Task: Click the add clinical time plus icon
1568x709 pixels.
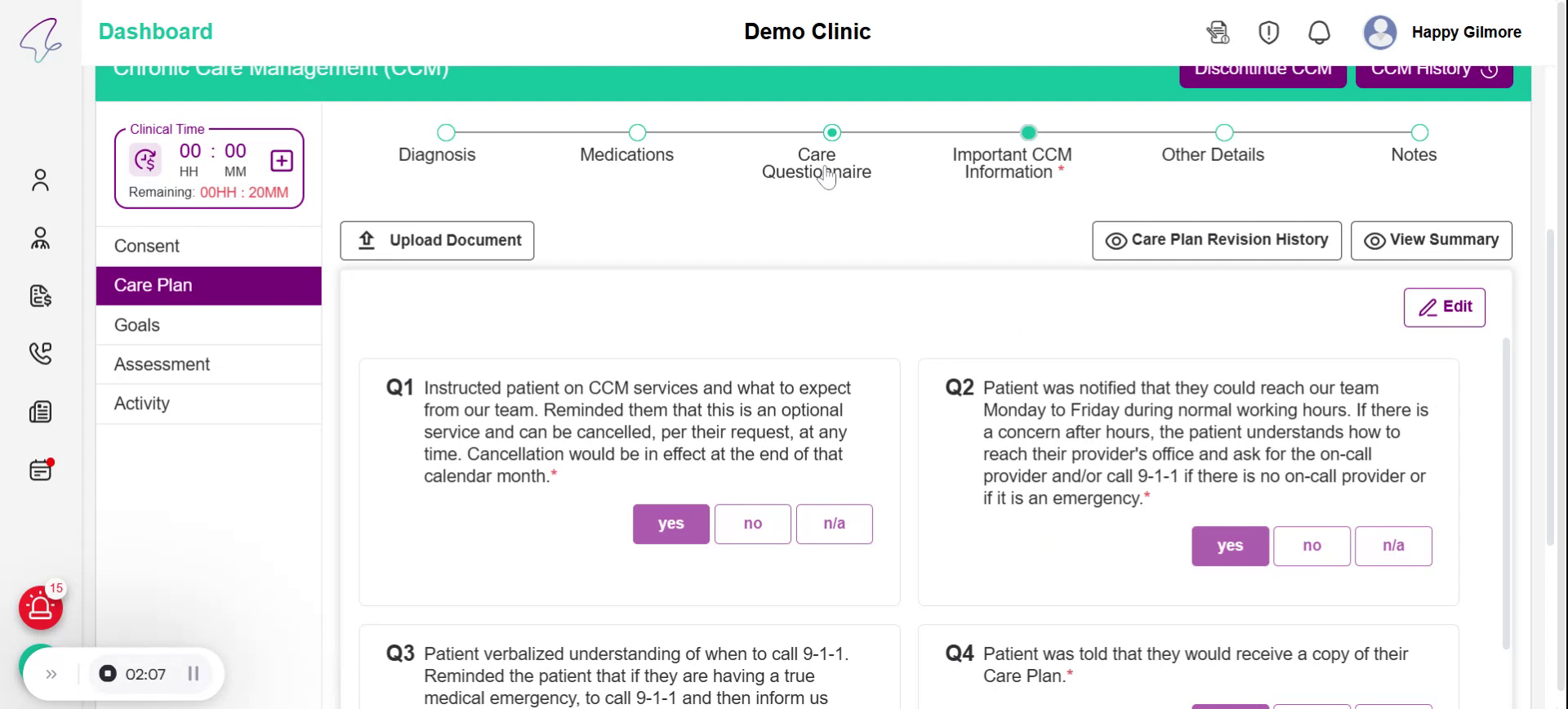Action: tap(282, 161)
